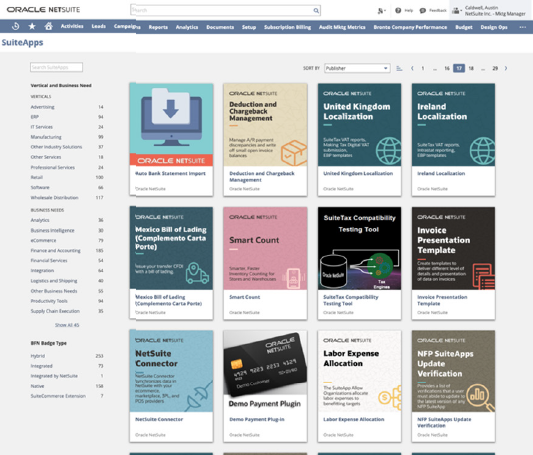Open Ireland Localization card image
Viewport: 533px width, 455px height.
tap(453, 125)
